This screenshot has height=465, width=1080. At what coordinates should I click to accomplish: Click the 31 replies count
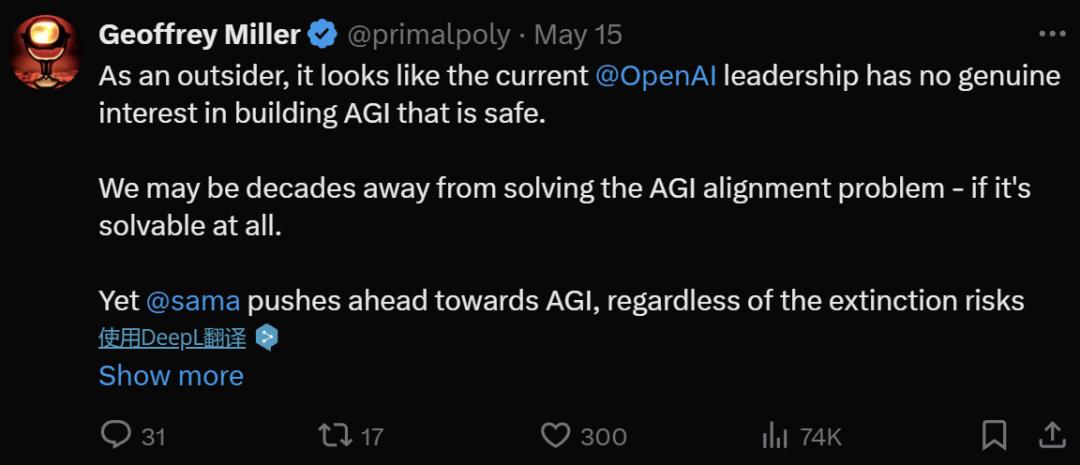pos(153,436)
